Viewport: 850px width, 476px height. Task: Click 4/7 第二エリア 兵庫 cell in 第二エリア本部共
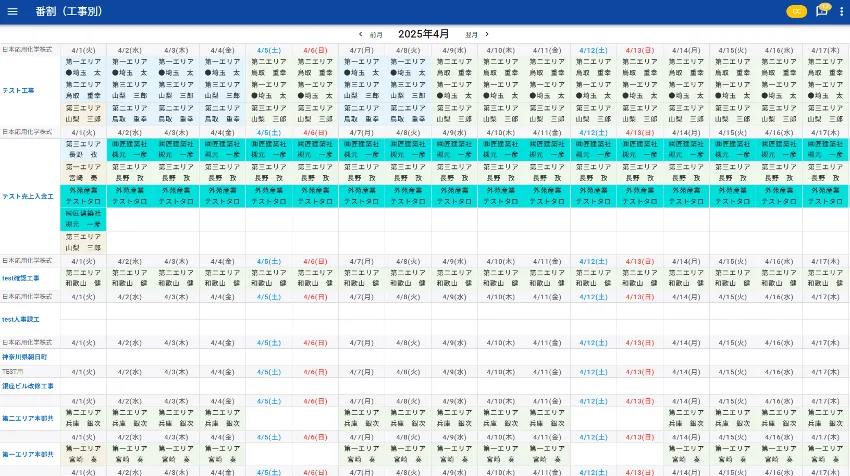pyautogui.click(x=362, y=418)
